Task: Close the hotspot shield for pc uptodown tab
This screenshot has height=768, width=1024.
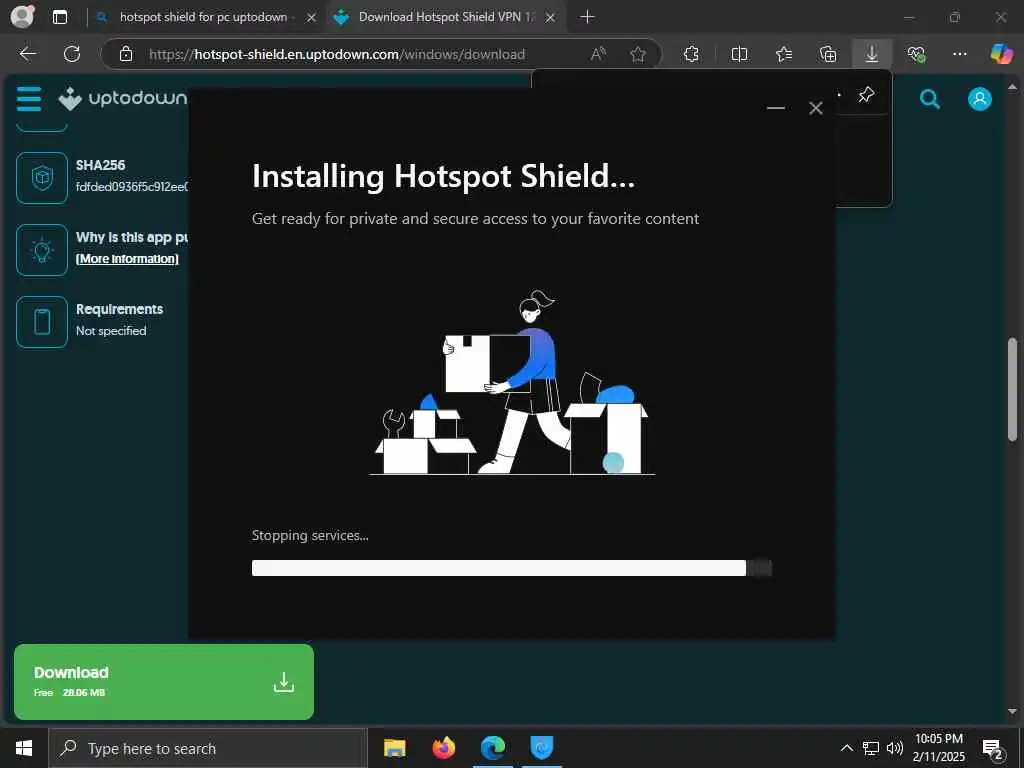Action: coord(312,18)
